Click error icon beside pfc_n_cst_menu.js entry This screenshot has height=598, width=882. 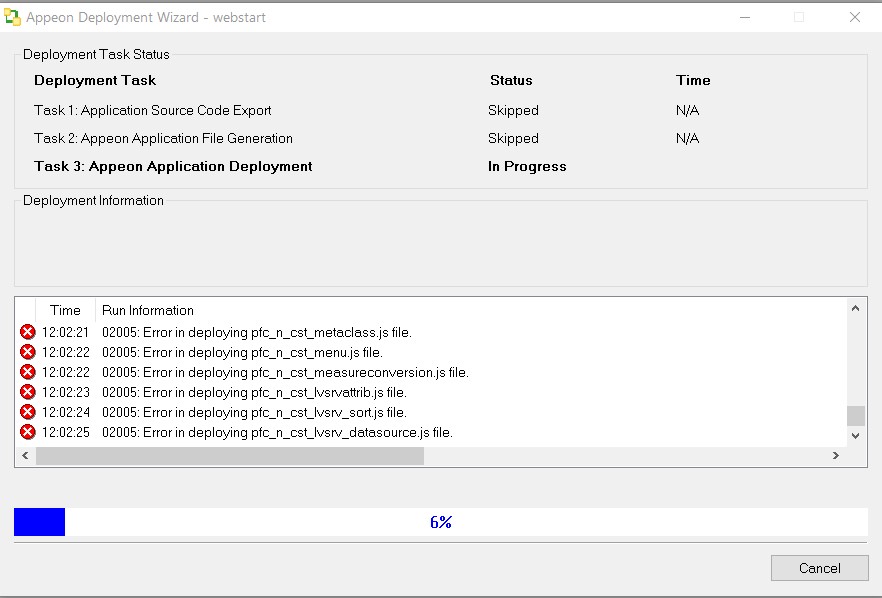coord(27,352)
